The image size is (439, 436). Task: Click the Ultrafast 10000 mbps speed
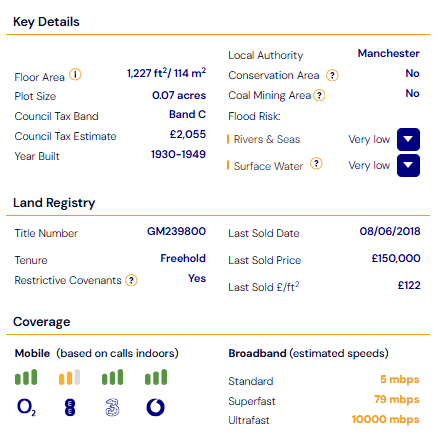(385, 419)
